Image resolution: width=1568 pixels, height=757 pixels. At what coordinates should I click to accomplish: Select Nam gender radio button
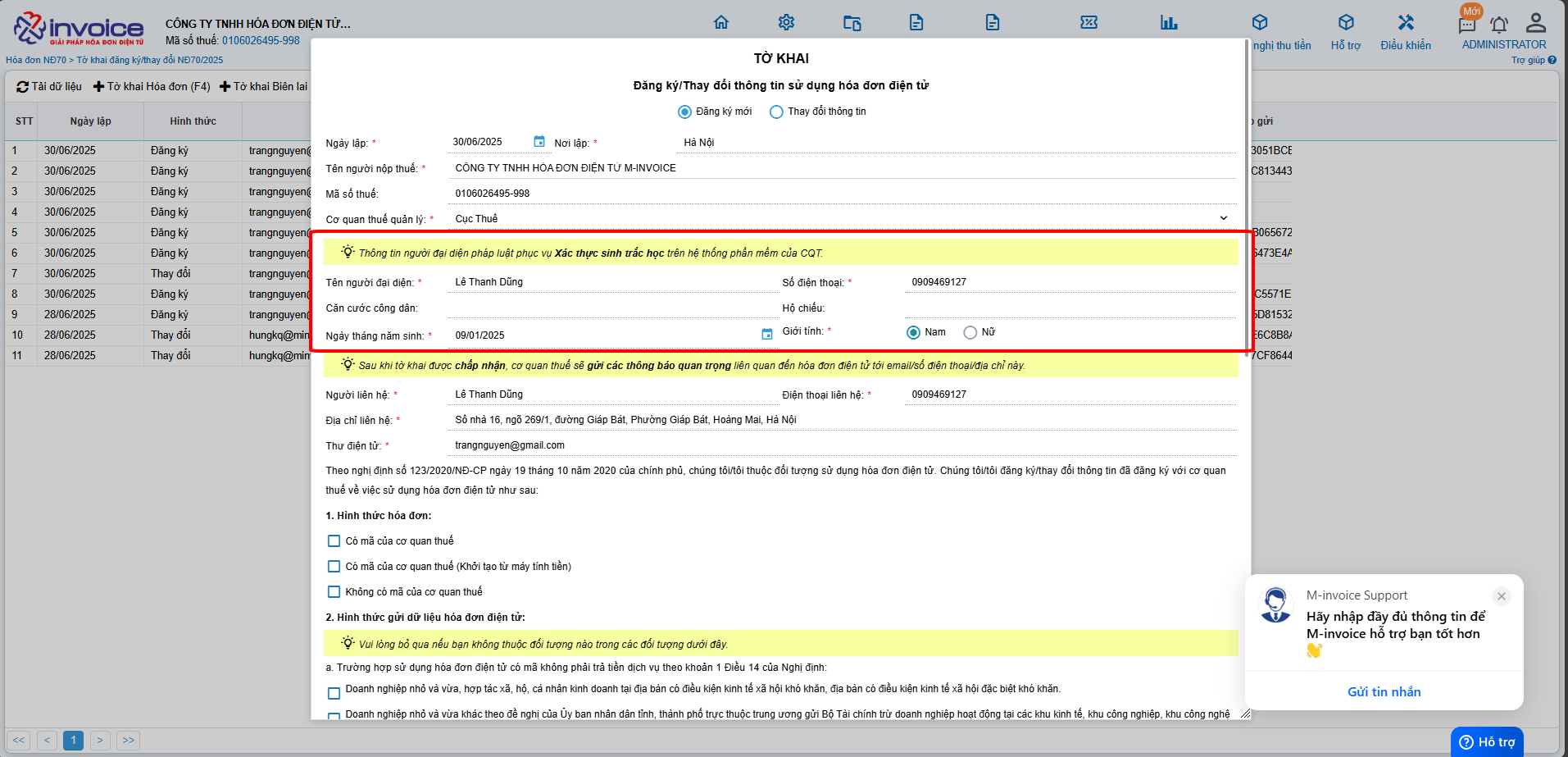(913, 332)
